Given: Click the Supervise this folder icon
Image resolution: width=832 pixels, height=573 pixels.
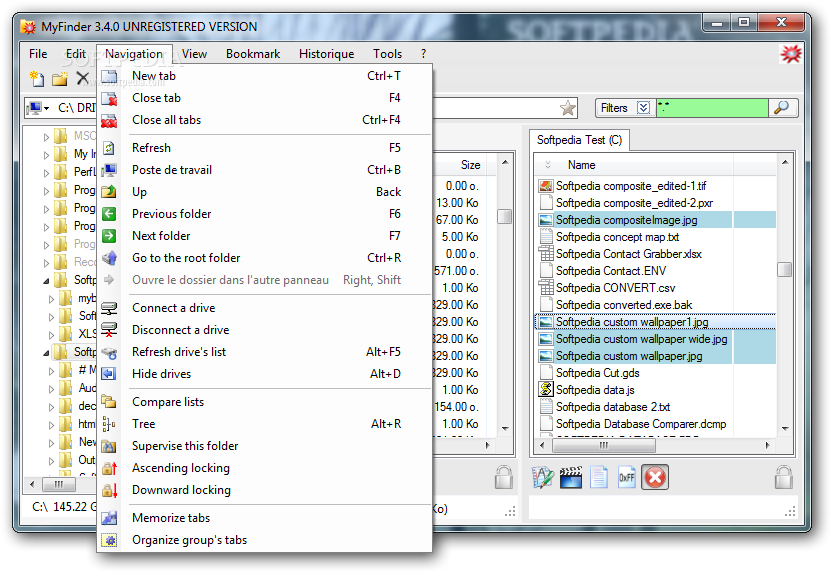Looking at the screenshot, I should coord(109,446).
